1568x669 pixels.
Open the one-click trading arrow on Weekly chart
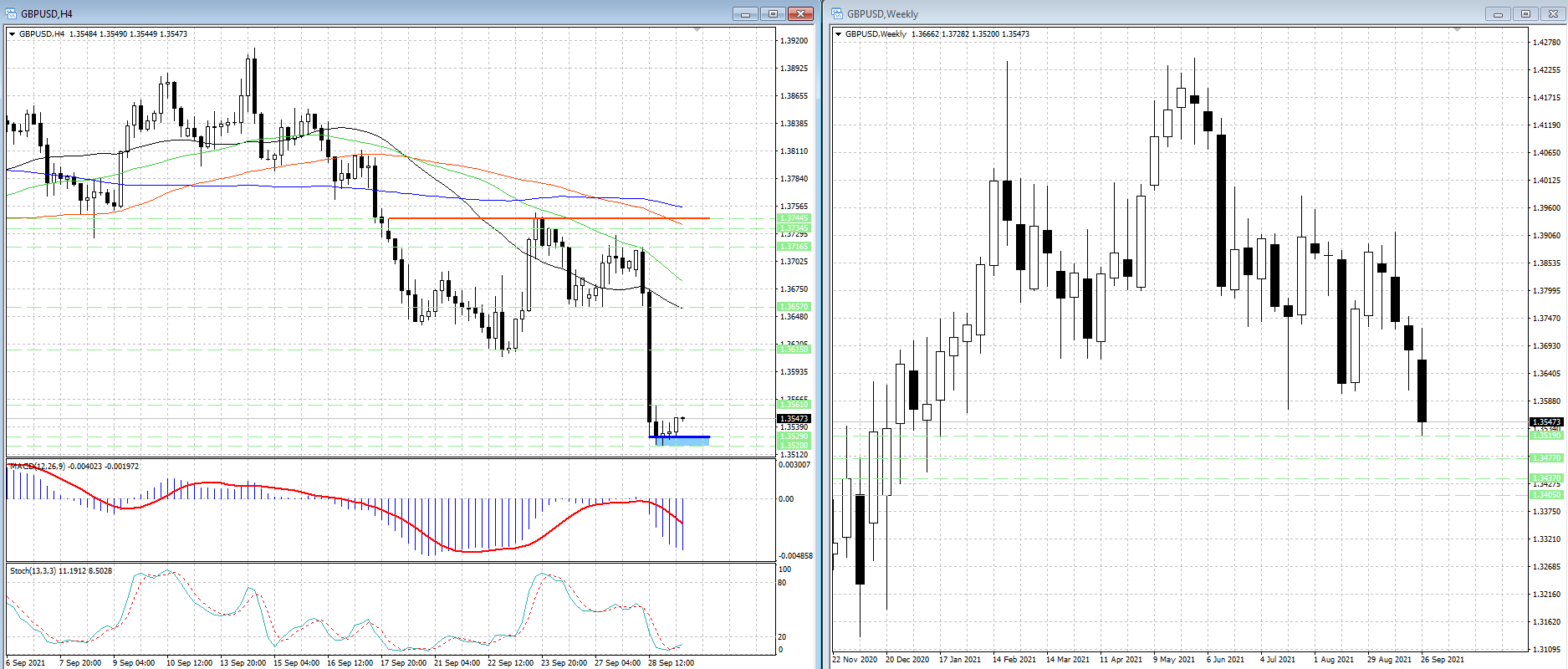(x=839, y=34)
